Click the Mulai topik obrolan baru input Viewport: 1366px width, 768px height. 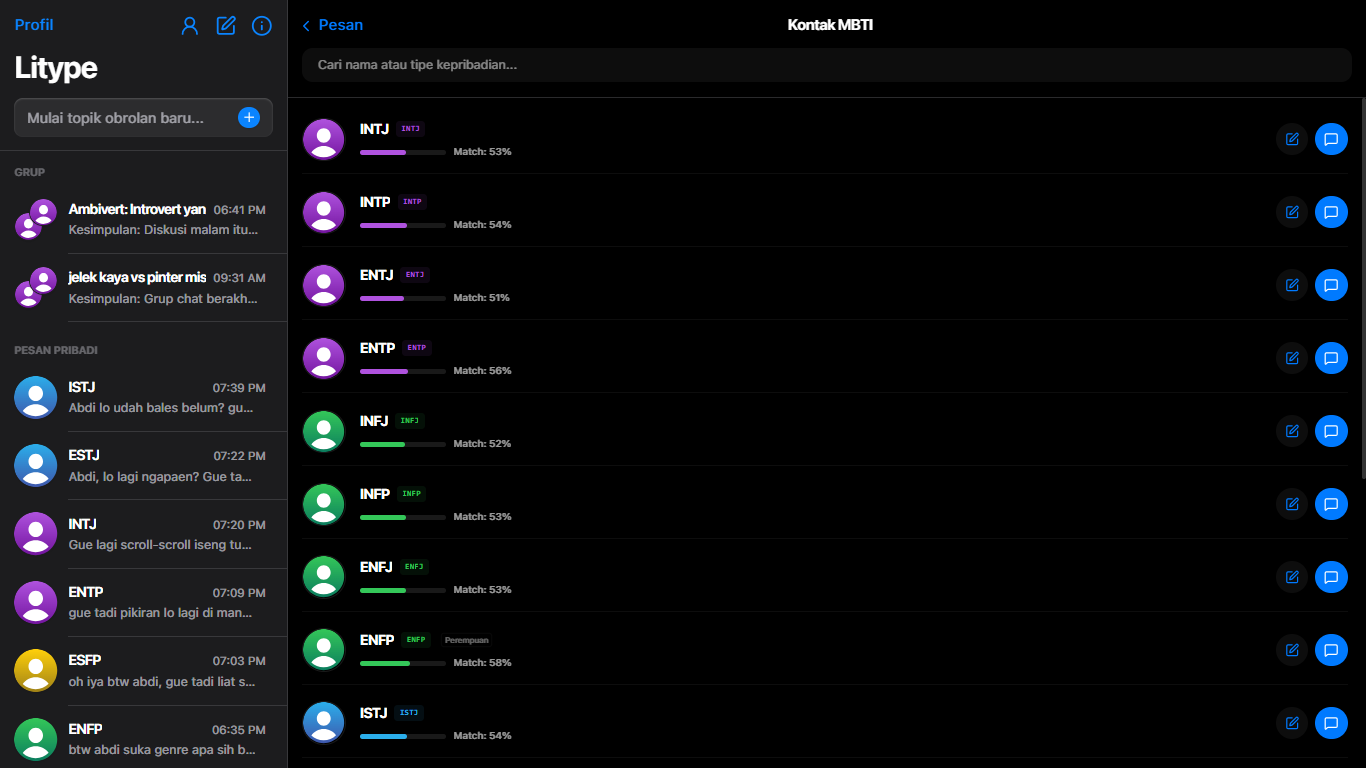click(143, 118)
